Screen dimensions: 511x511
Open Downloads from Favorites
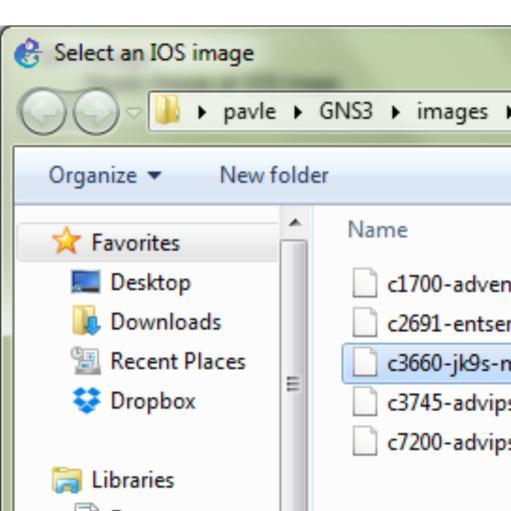pos(166,322)
